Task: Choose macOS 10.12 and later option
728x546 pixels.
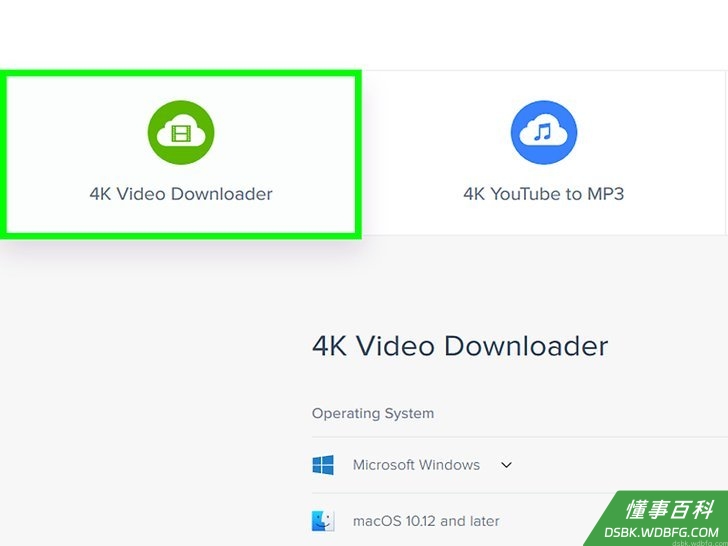Action: (x=426, y=521)
